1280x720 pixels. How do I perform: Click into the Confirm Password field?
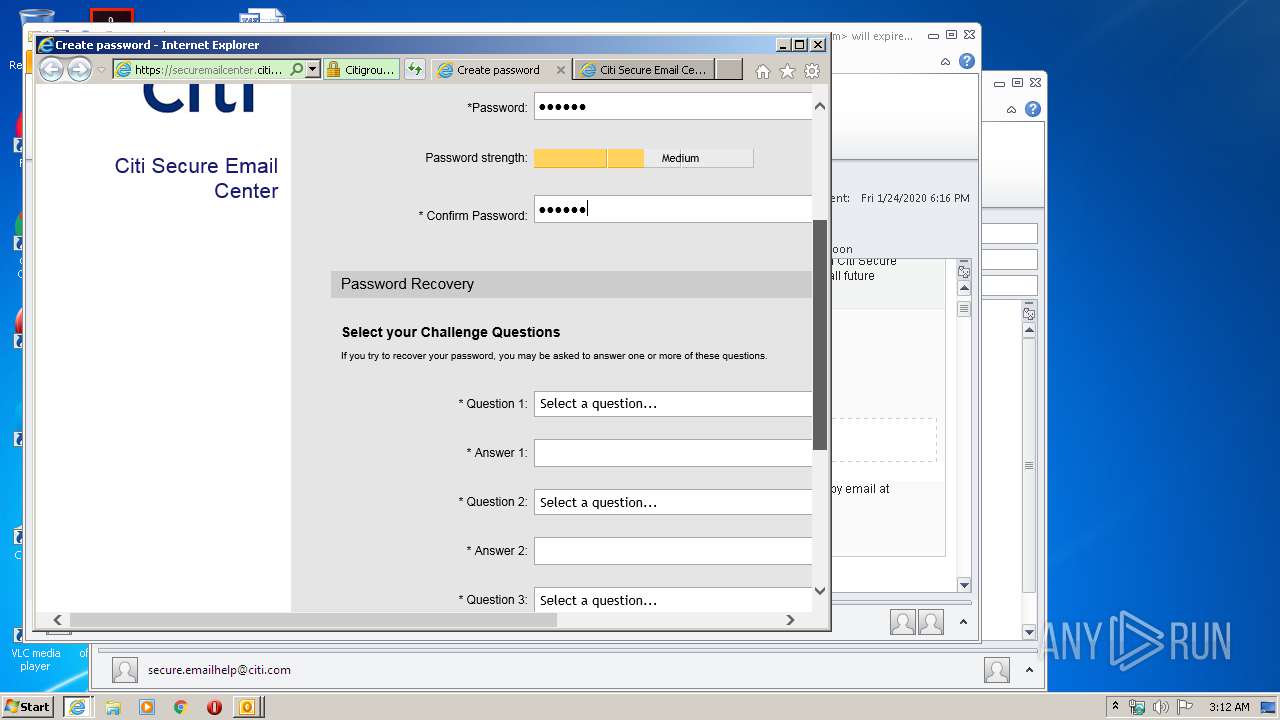pos(673,209)
